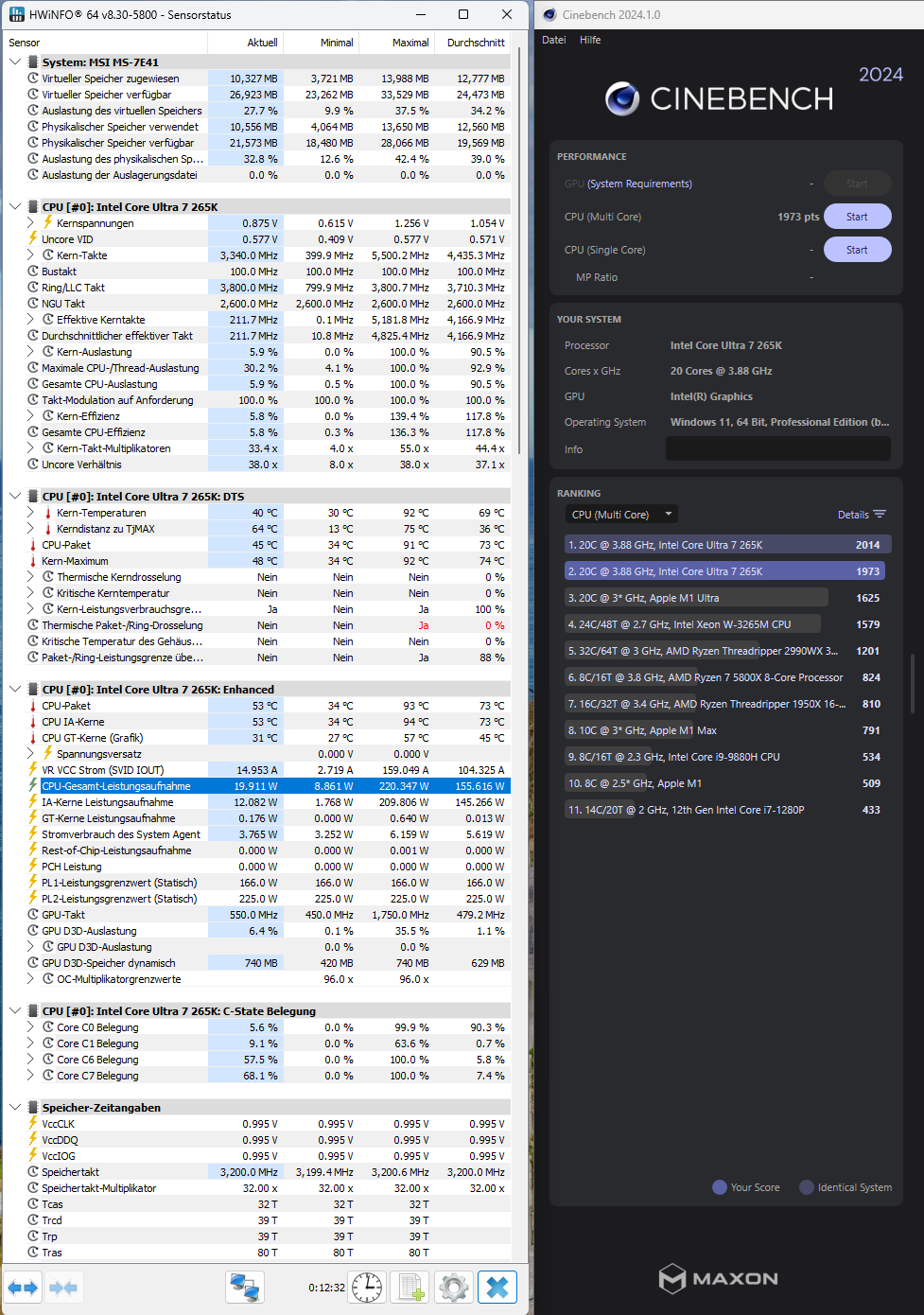Click the Maxon logo at the bottom
Image resolution: width=924 pixels, height=1315 pixels.
click(x=717, y=1279)
